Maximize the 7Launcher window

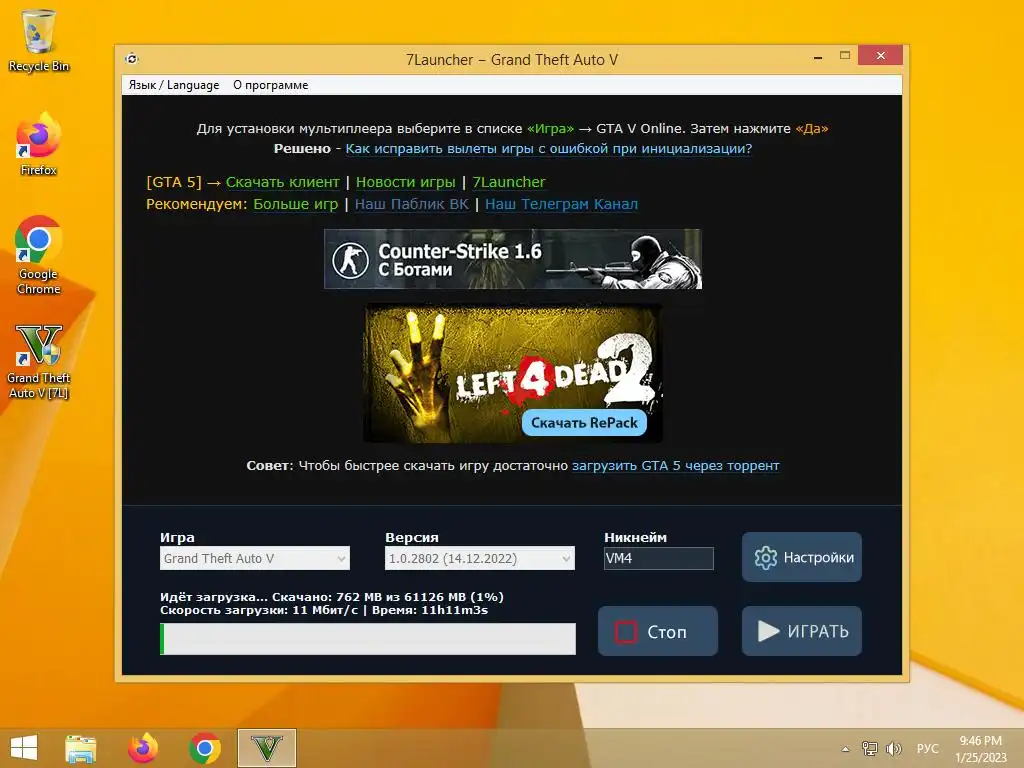(844, 56)
